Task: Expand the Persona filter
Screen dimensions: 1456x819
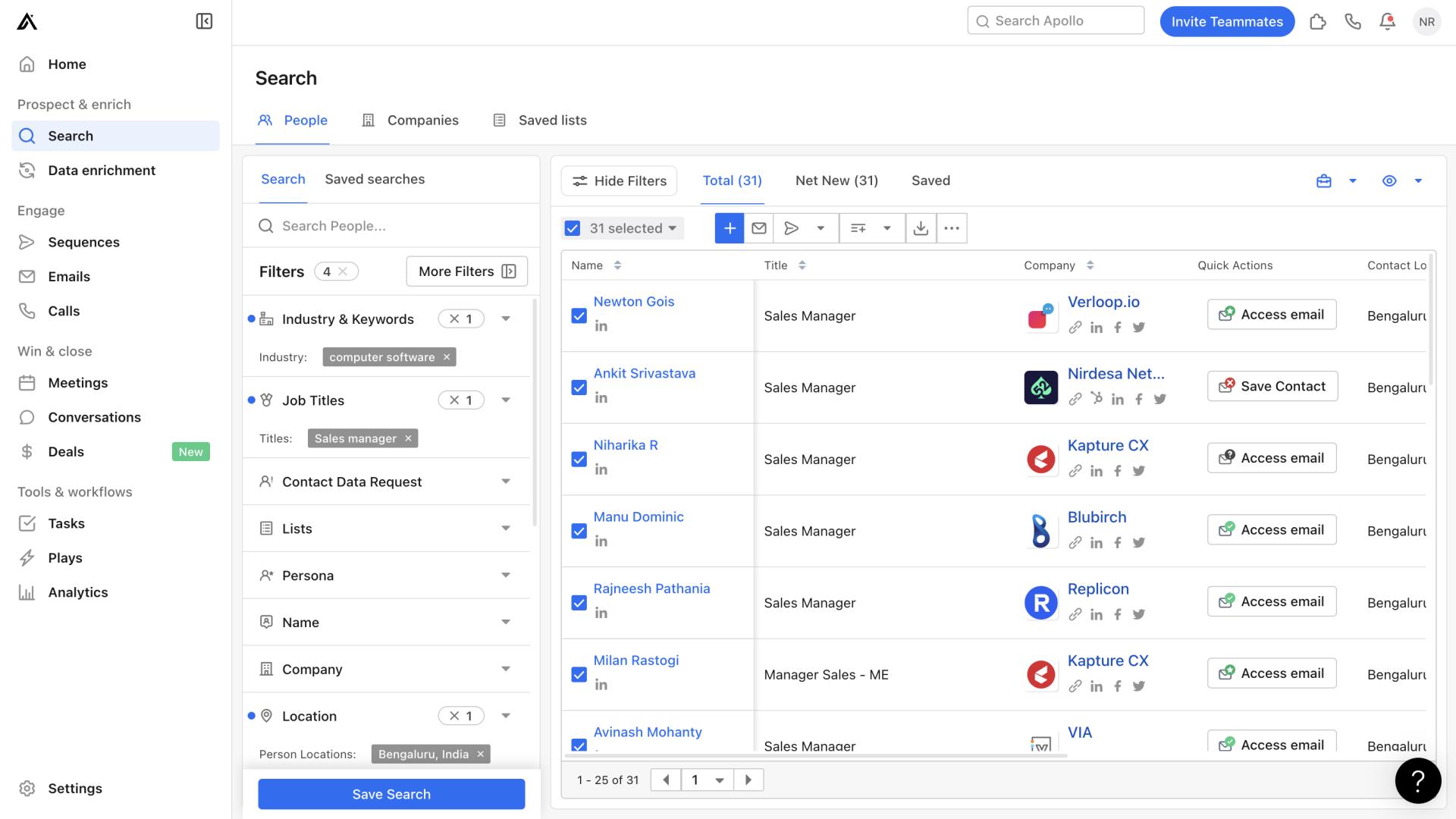Action: (x=506, y=576)
